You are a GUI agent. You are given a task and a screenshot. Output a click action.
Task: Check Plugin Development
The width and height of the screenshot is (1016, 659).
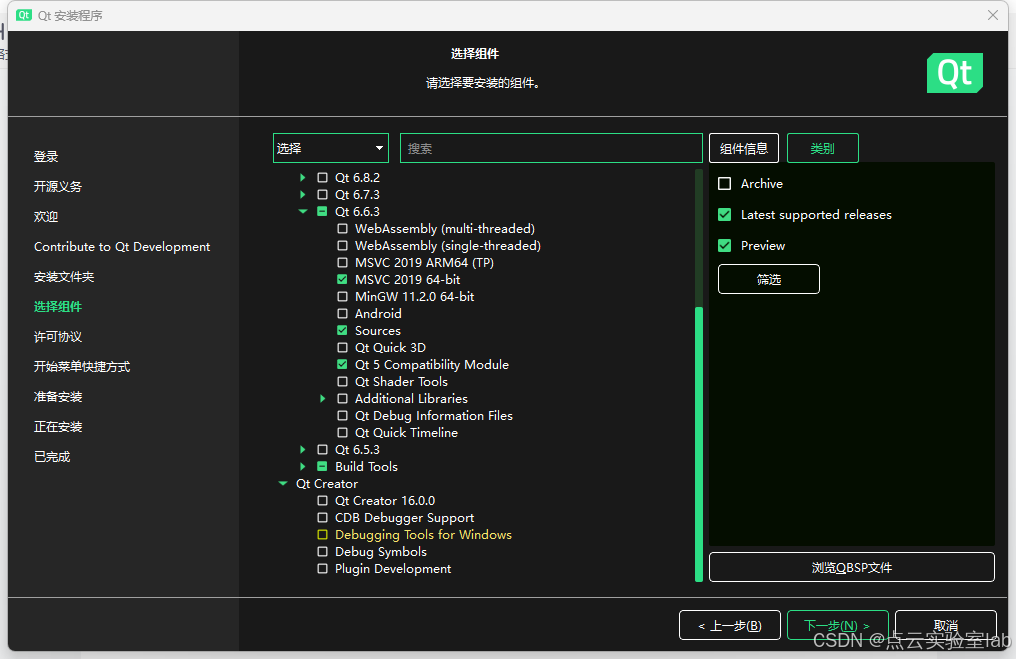tap(322, 568)
